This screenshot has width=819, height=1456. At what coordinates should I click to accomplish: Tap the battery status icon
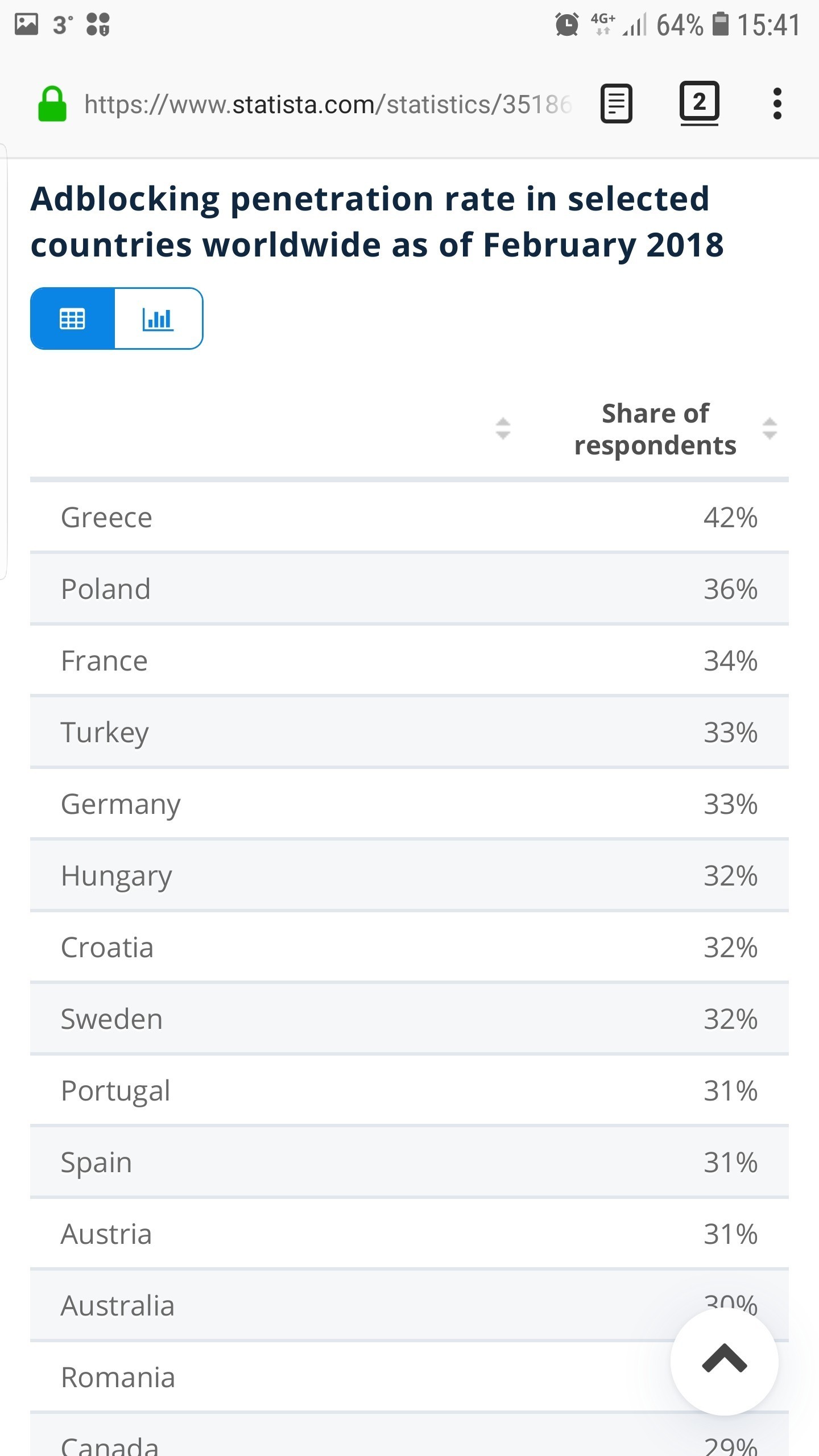720,24
